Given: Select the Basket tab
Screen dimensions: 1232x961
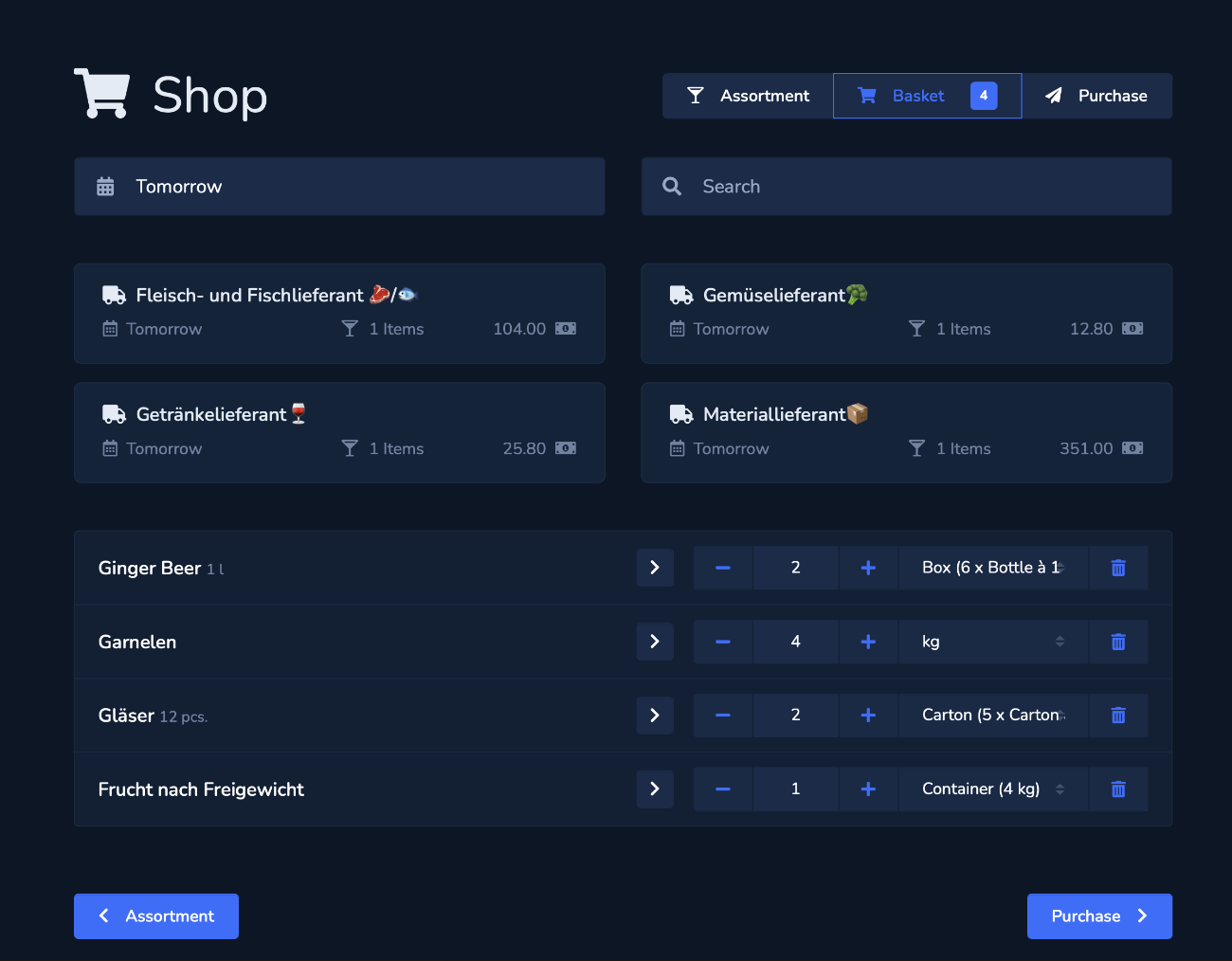Looking at the screenshot, I should 927,96.
